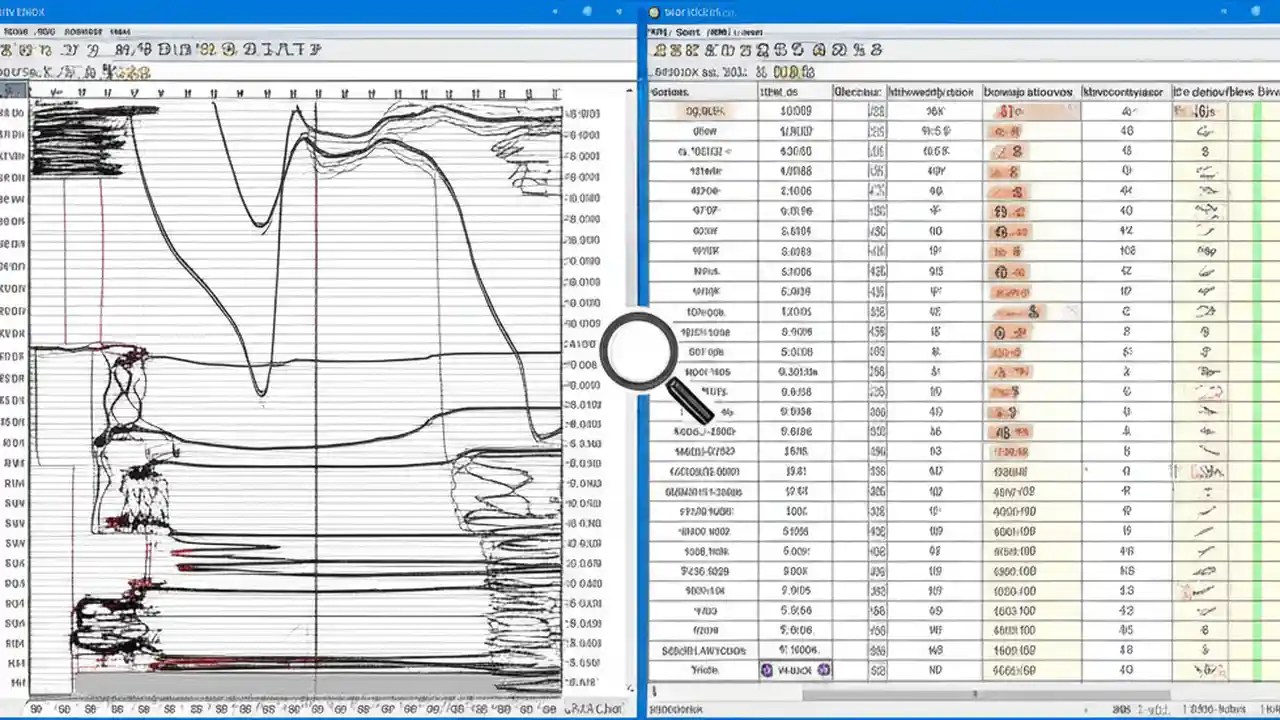Screen dimensions: 1280x720
Task: Click the 10009 value in the first table row
Action: point(796,112)
